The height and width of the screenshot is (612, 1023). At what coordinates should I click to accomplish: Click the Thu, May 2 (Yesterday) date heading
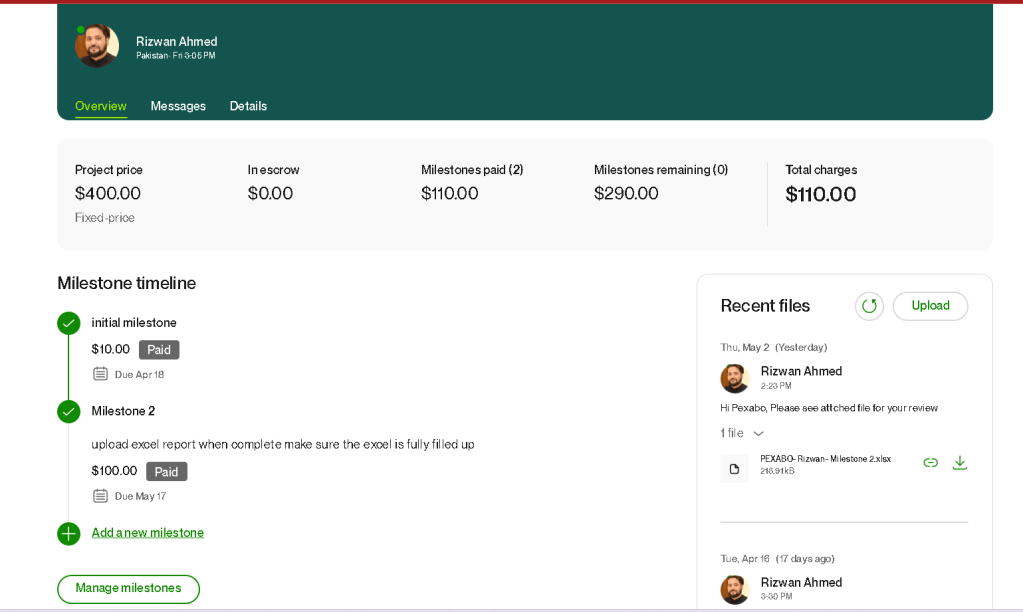[774, 347]
